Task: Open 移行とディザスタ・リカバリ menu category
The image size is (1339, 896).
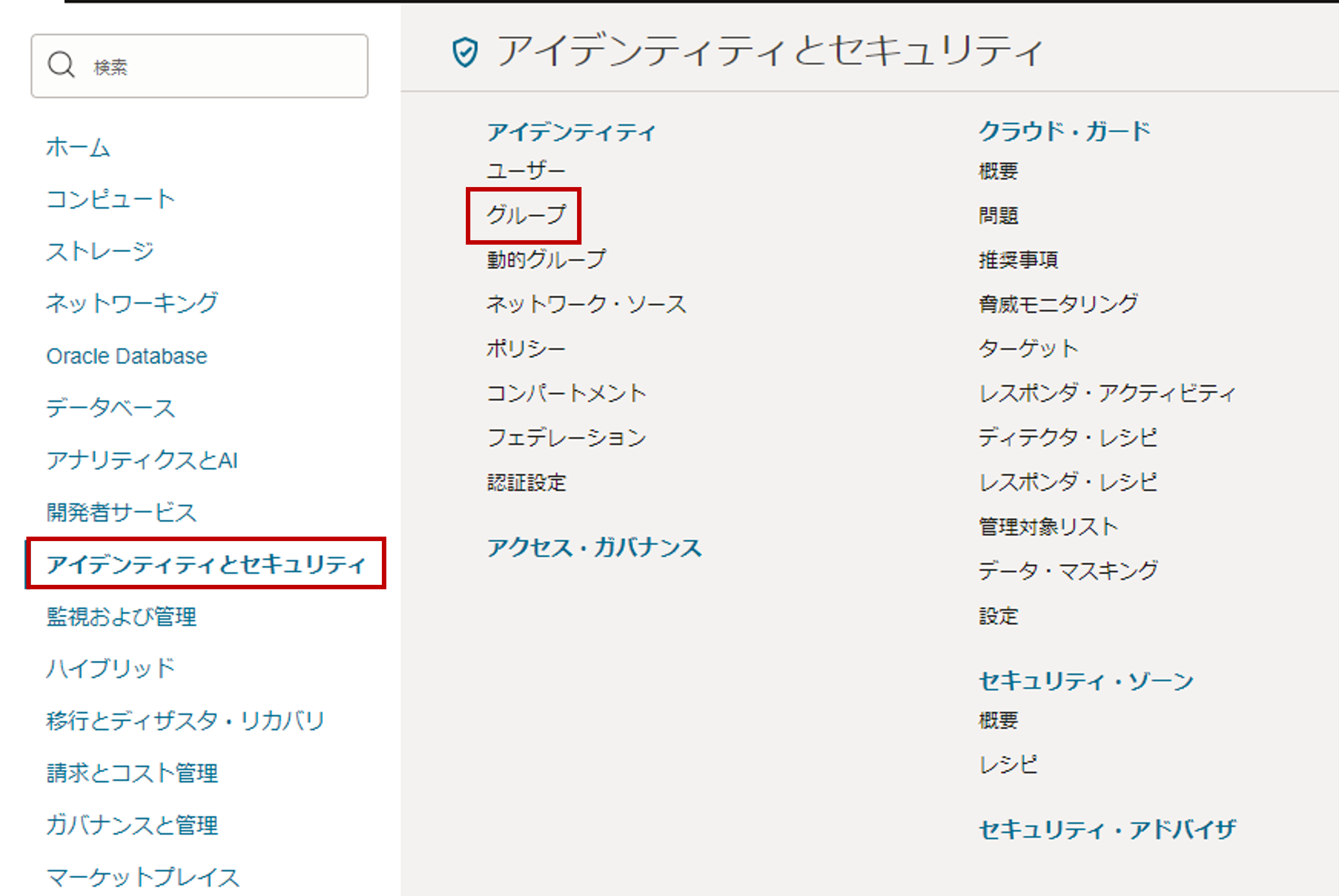Action: [186, 721]
